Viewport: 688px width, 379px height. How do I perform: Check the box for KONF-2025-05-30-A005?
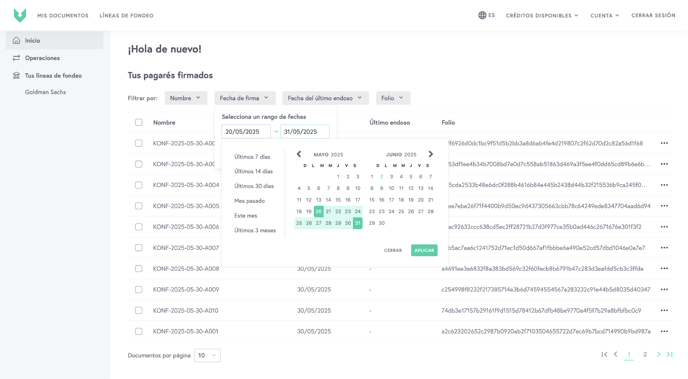click(x=139, y=206)
